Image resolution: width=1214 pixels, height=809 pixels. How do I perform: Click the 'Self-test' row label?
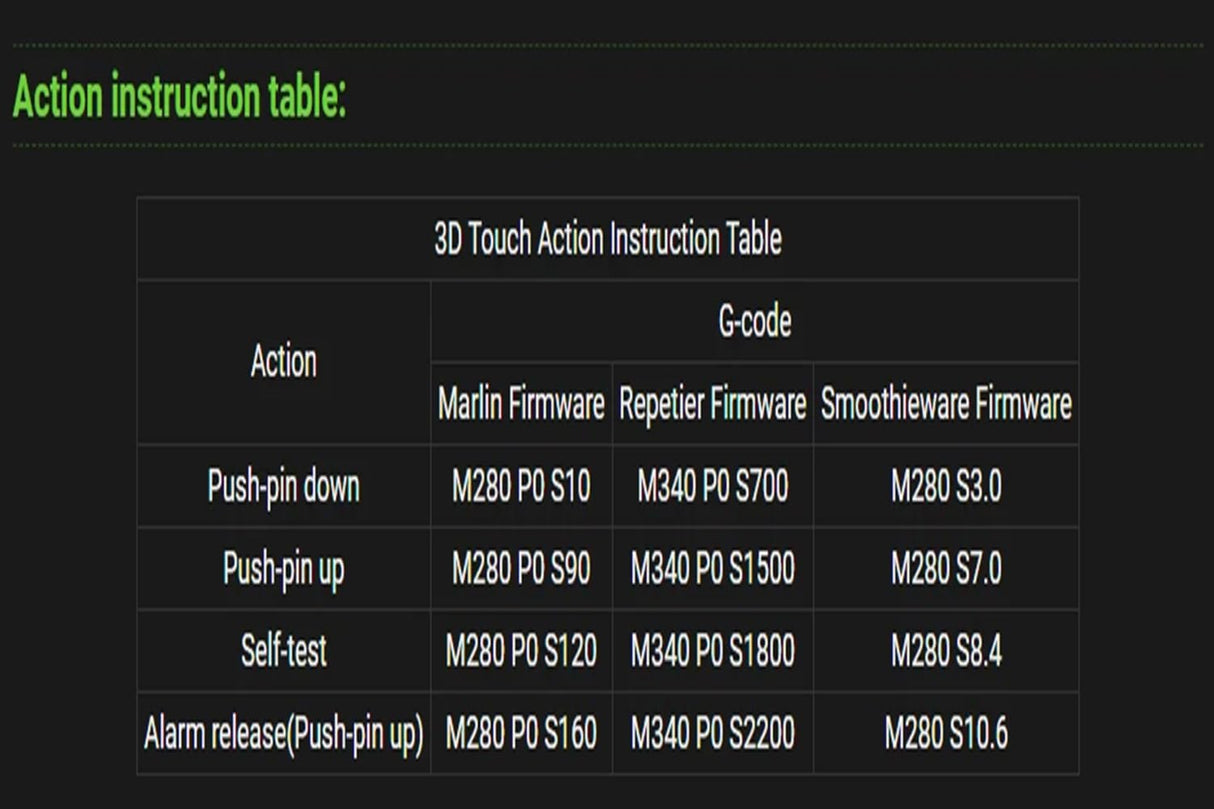pos(284,651)
